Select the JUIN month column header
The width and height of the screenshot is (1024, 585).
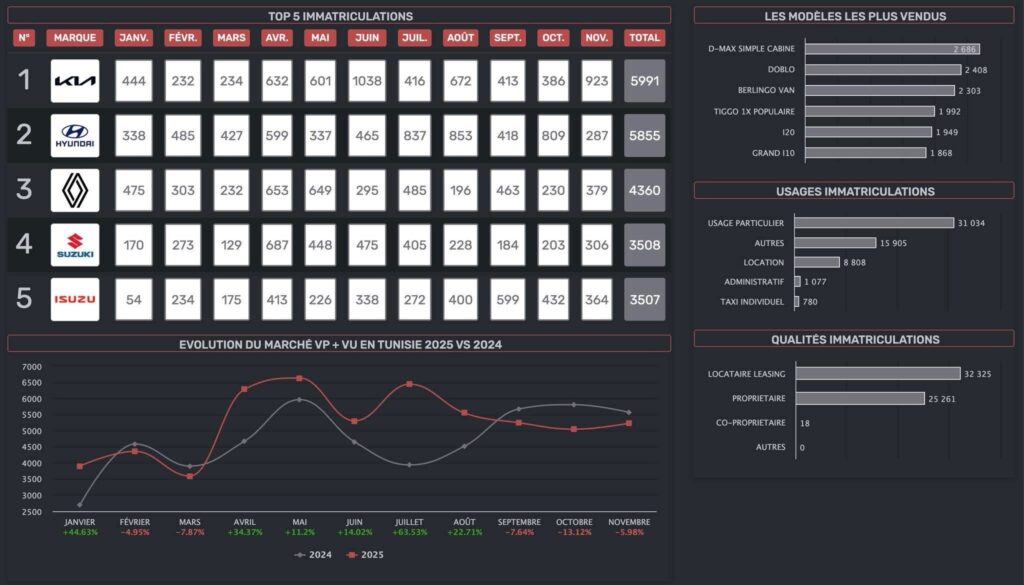click(367, 38)
